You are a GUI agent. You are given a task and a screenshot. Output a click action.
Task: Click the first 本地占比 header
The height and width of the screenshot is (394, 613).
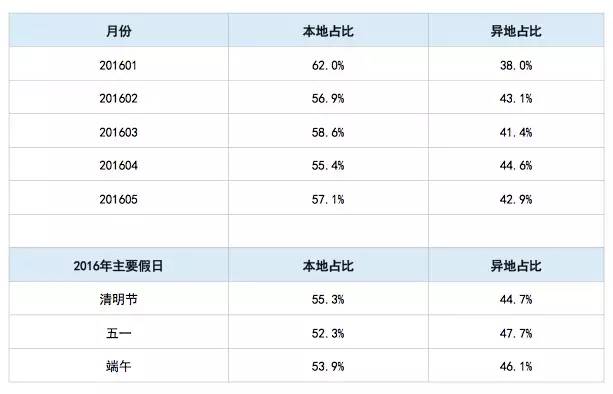click(x=328, y=31)
